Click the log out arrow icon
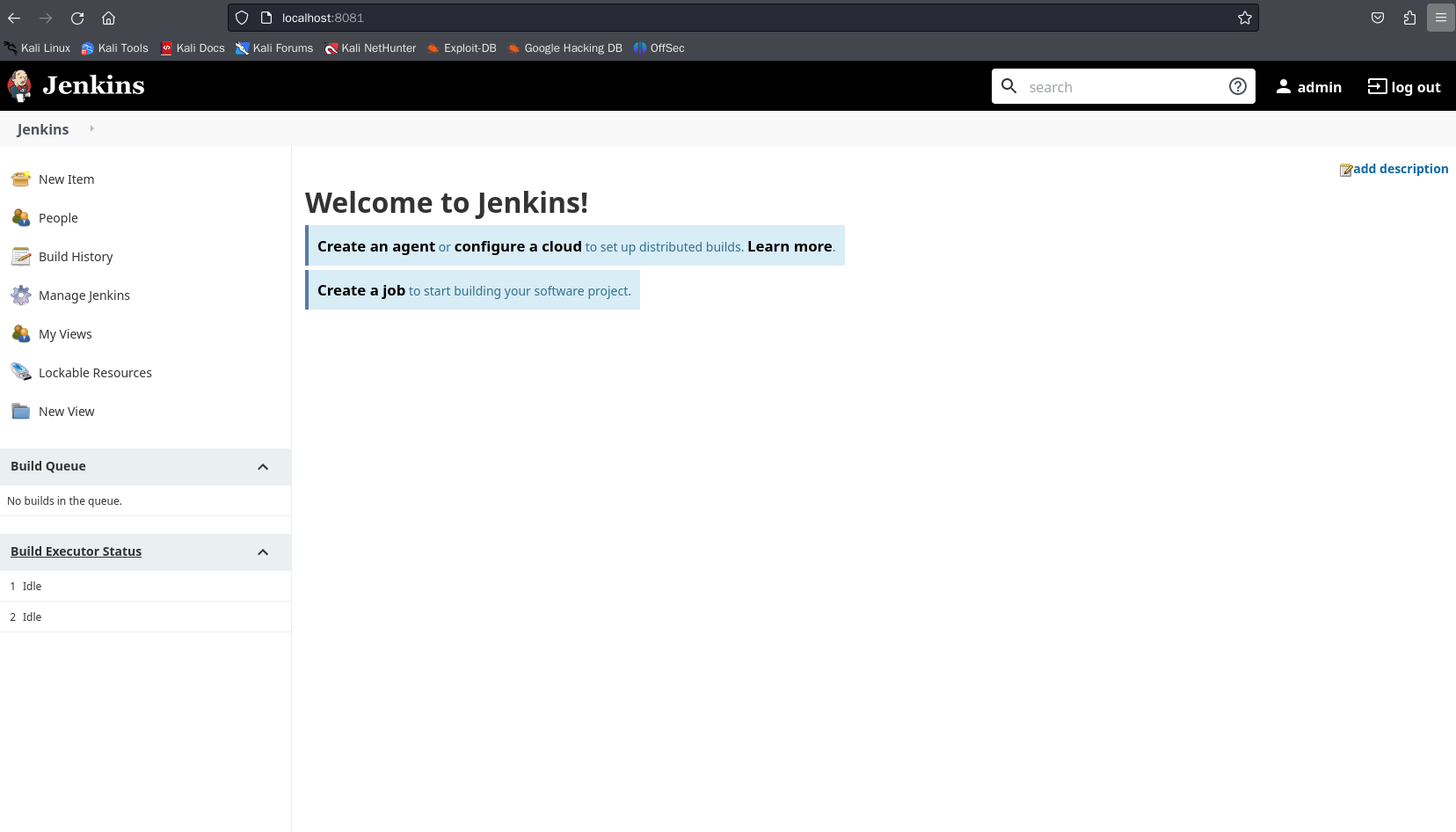The height and width of the screenshot is (832, 1456). 1377,86
